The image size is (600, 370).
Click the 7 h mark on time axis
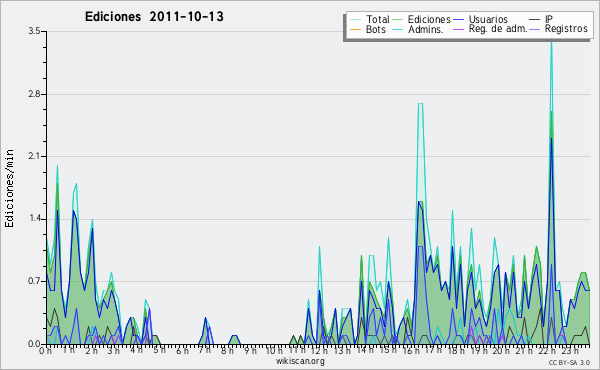(x=204, y=350)
